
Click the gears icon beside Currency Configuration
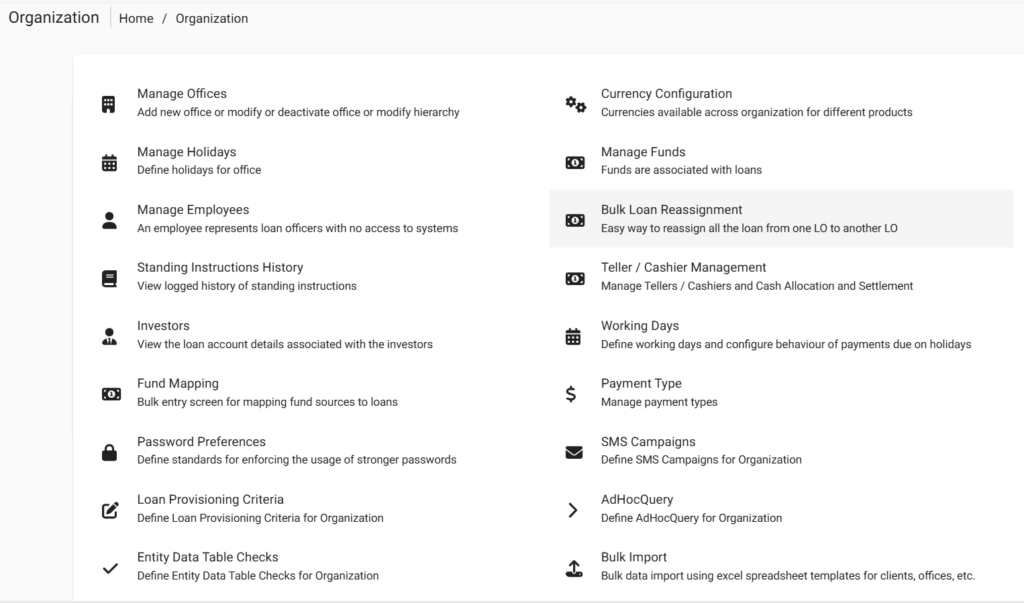(x=575, y=104)
